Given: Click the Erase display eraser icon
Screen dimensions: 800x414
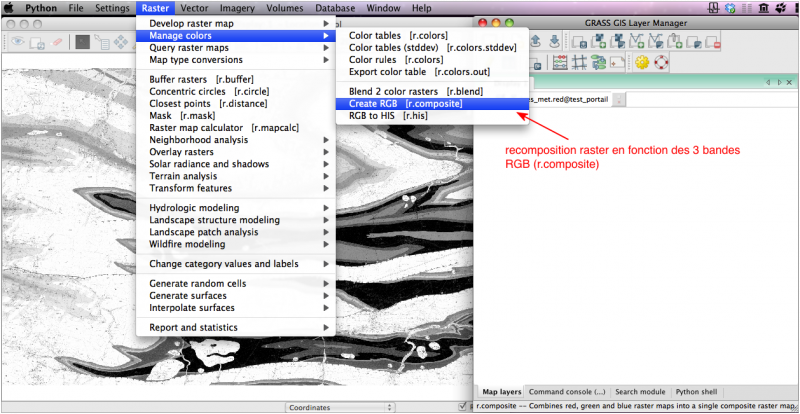Looking at the screenshot, I should pos(57,42).
